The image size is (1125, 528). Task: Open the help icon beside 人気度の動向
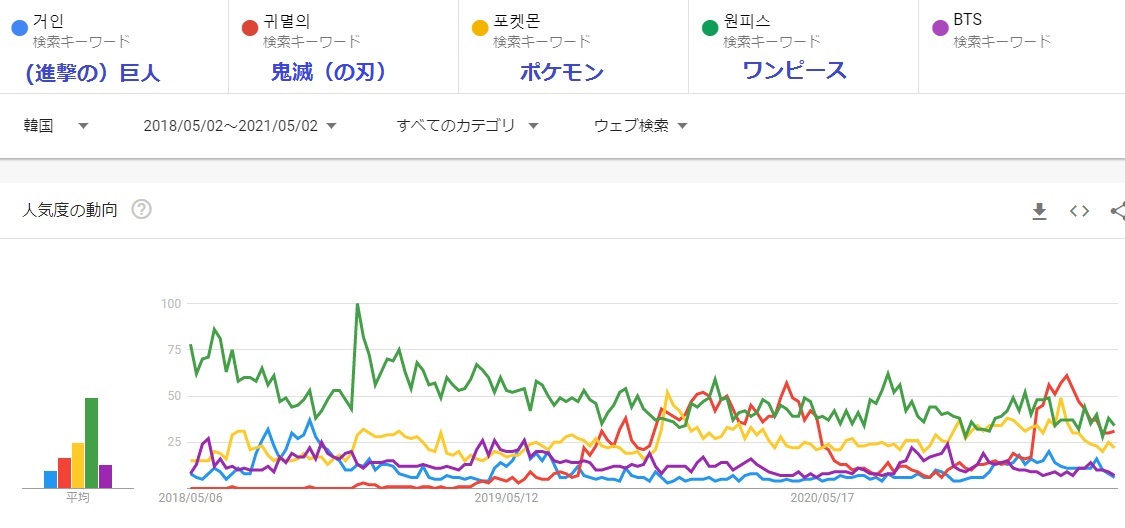(141, 210)
